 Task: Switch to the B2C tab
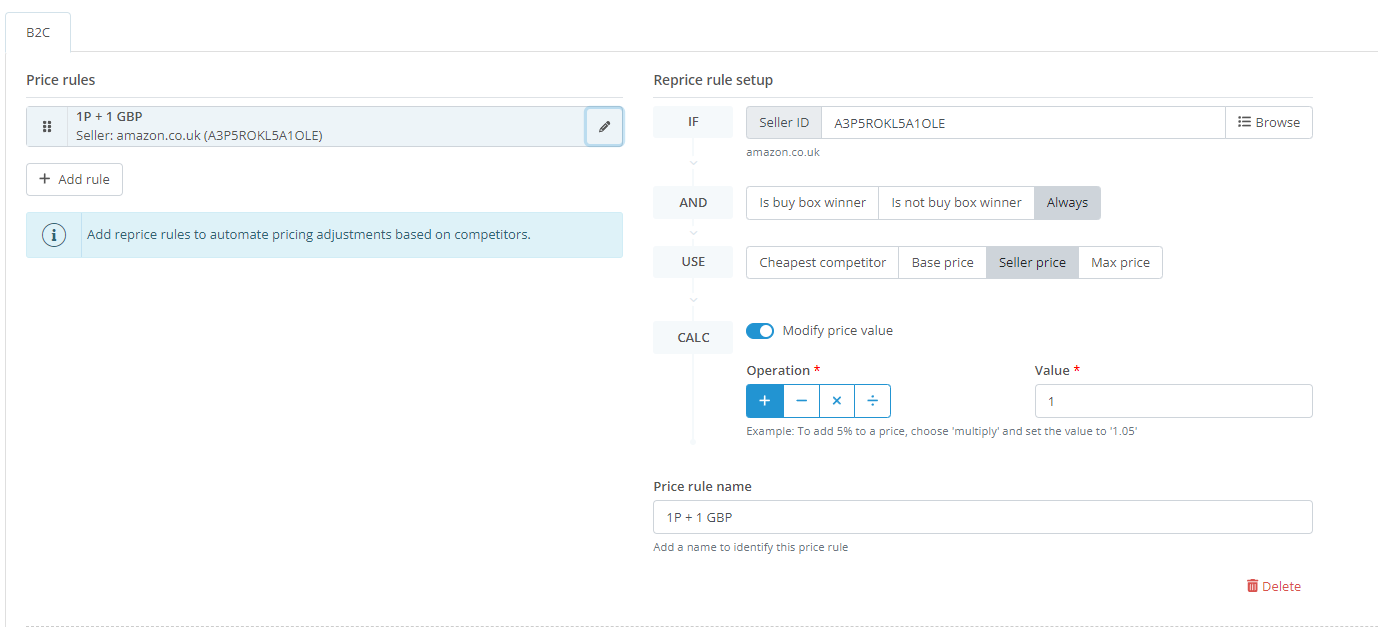38,32
